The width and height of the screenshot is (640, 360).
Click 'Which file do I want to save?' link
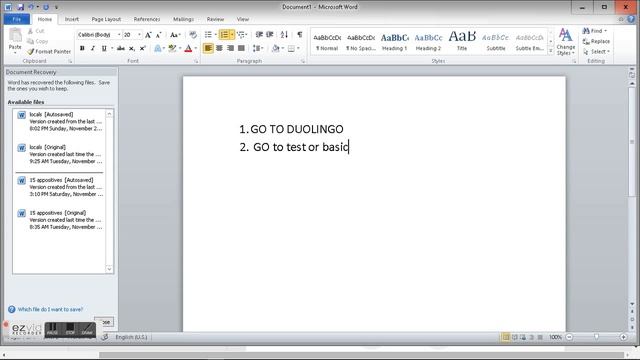pyautogui.click(x=50, y=309)
